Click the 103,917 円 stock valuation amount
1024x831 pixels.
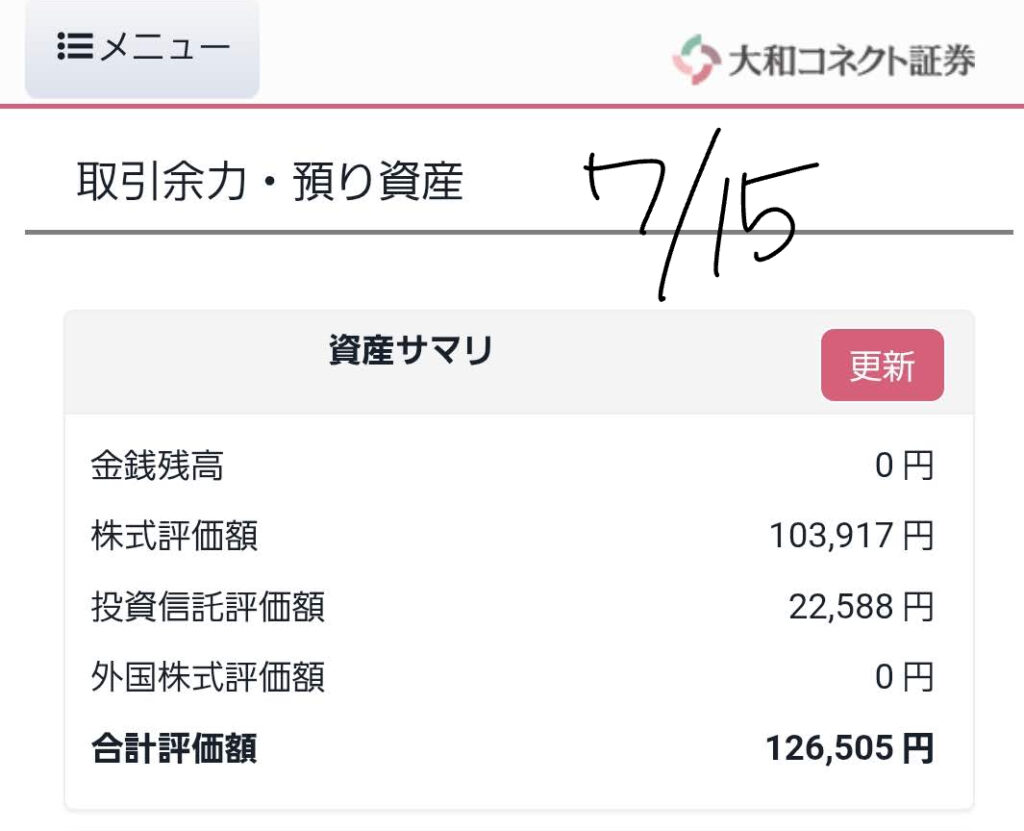(x=852, y=536)
